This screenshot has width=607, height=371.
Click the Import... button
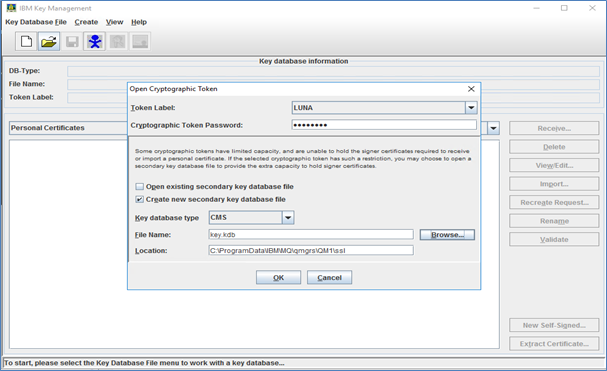pos(554,184)
